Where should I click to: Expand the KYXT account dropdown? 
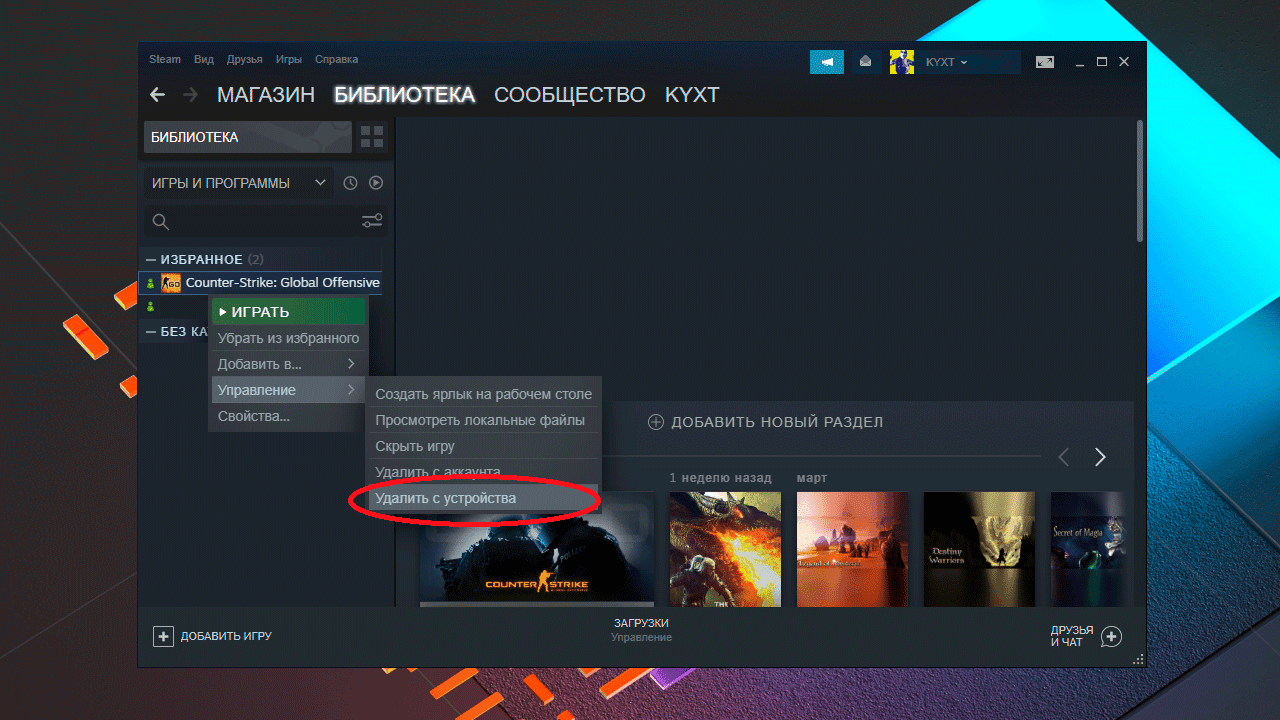pos(946,62)
